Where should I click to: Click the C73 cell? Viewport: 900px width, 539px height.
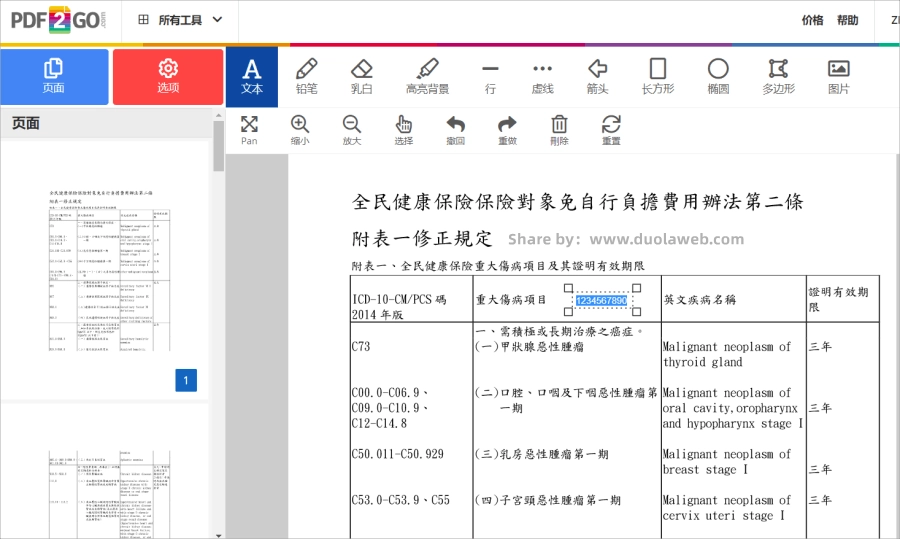[361, 346]
